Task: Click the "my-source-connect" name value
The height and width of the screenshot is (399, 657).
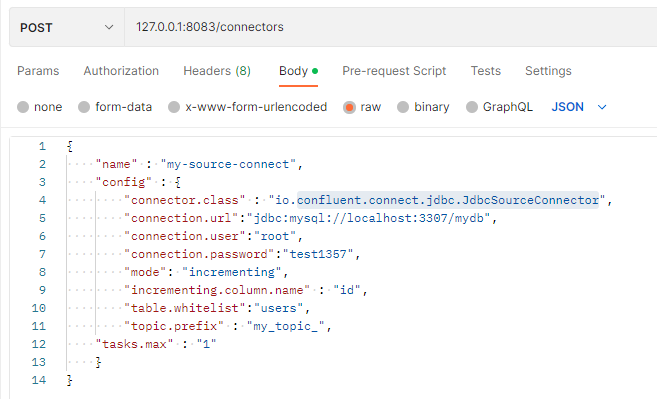Action: (228, 164)
